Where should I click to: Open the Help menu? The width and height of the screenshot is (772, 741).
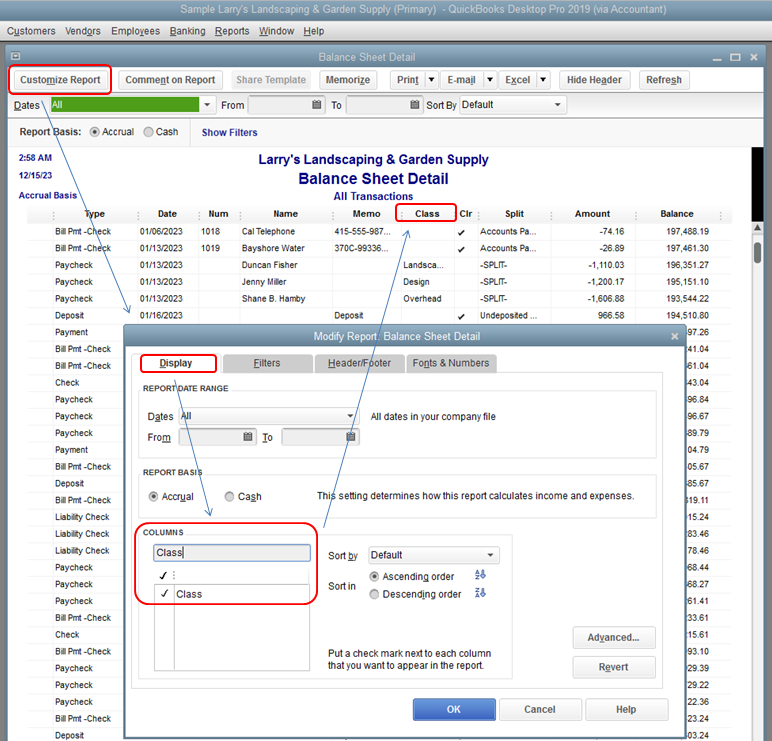coord(314,31)
